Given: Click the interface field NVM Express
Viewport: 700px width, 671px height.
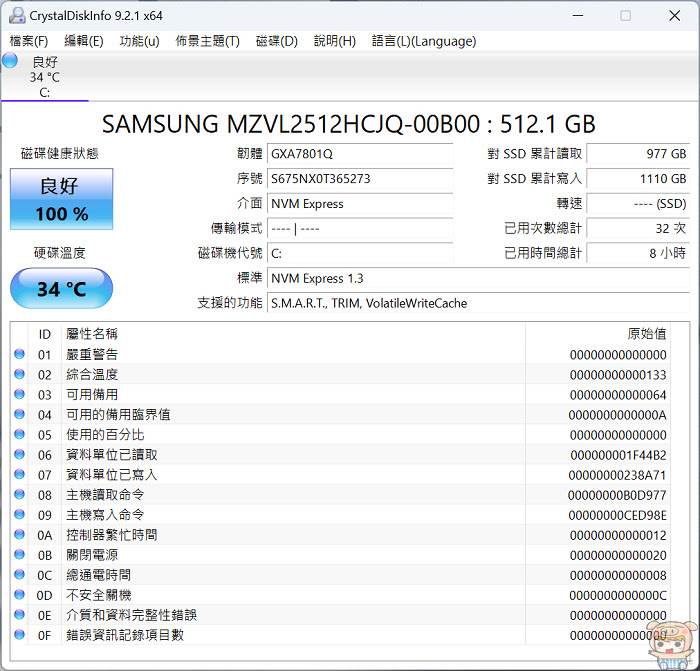Looking at the screenshot, I should 360,204.
